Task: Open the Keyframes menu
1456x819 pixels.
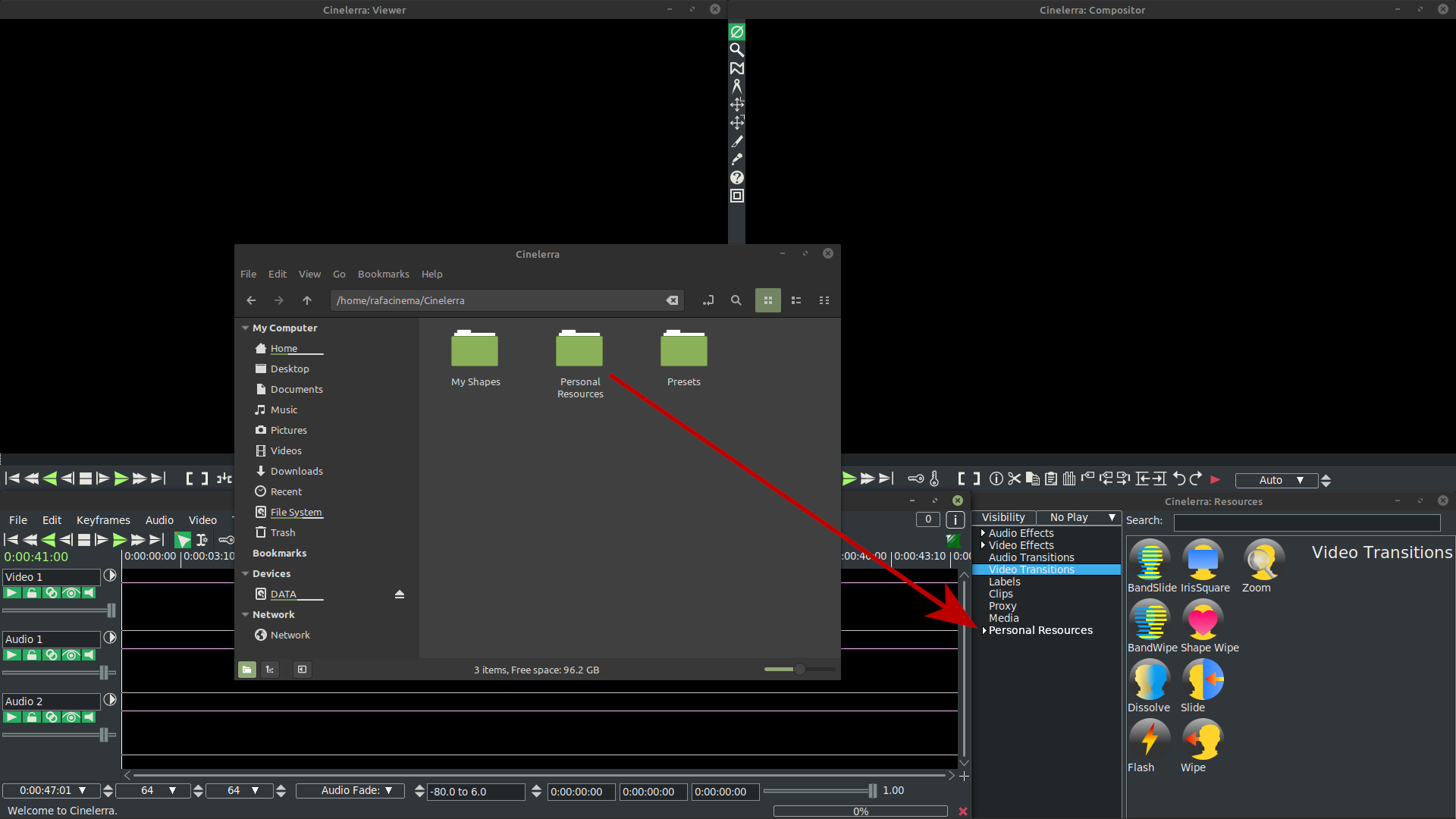Action: pyautogui.click(x=103, y=520)
